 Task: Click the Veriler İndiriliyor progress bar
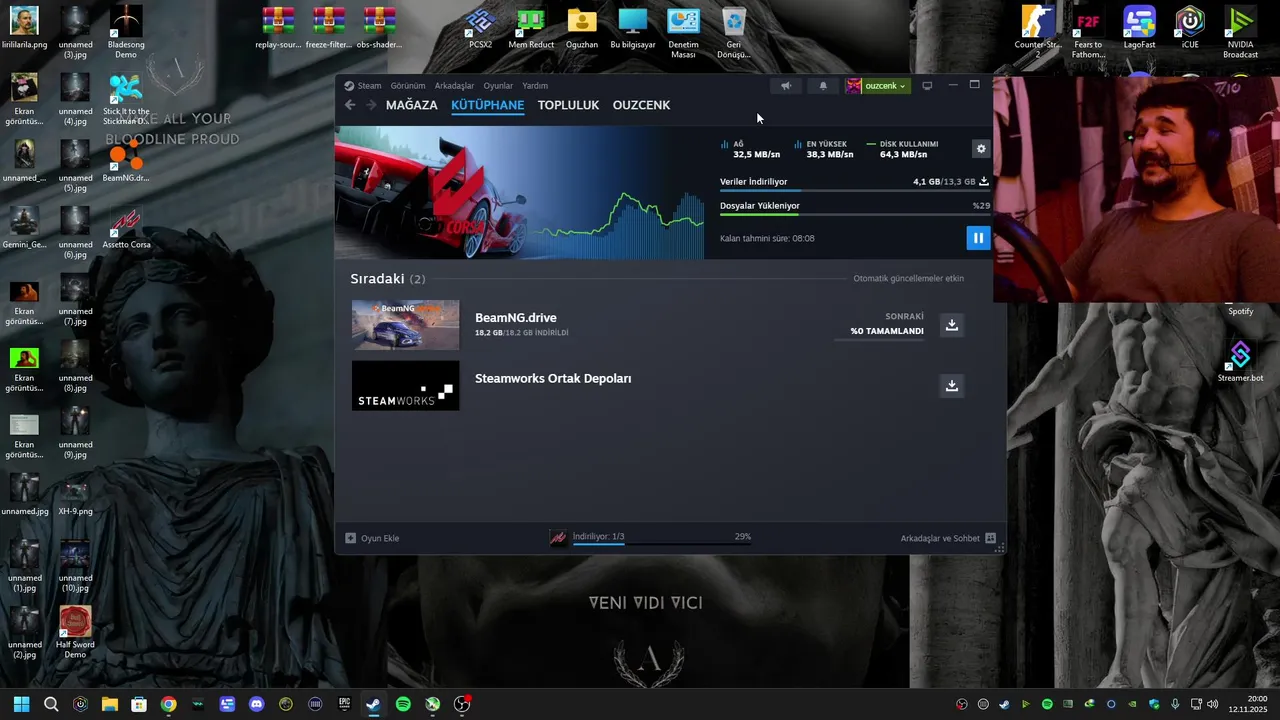[854, 190]
